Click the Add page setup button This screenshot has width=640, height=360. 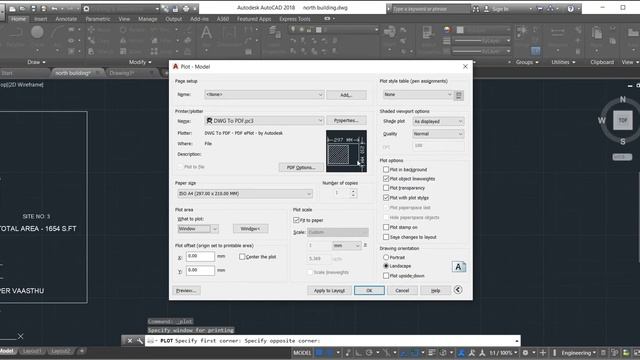(x=346, y=95)
